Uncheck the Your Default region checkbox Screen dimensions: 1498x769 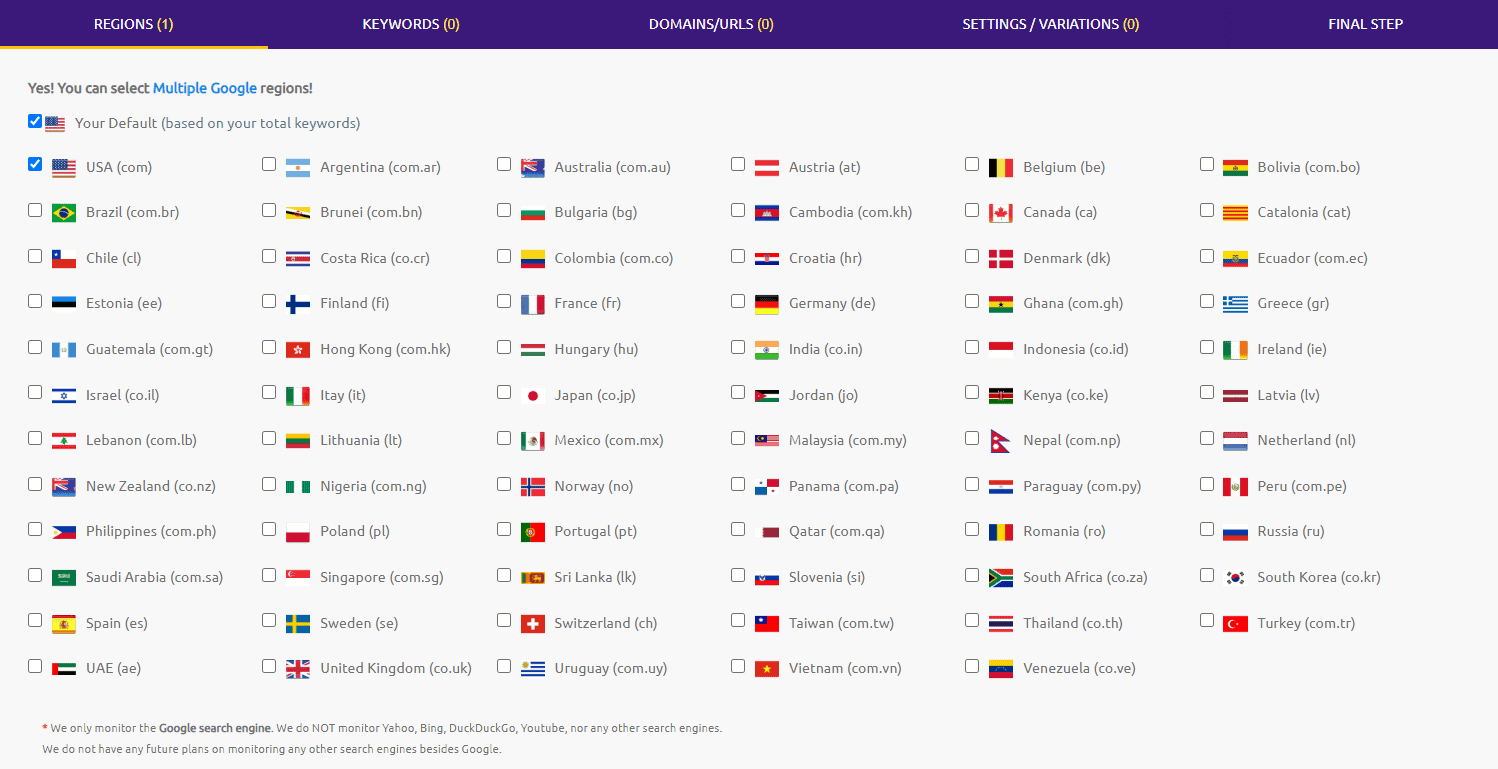click(35, 121)
